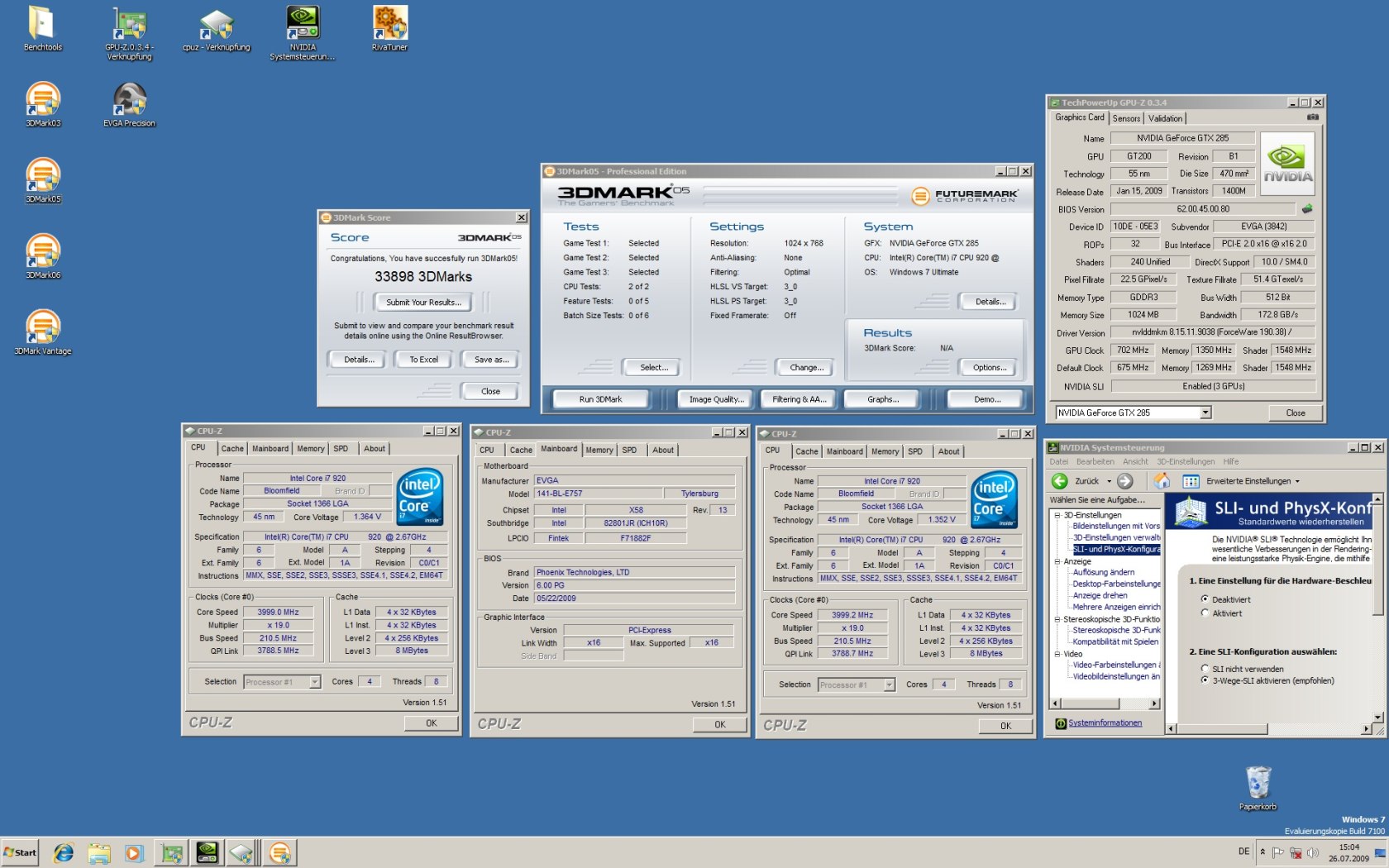Open the 3DMark03 desktop icon
The image size is (1389, 868).
click(x=43, y=104)
